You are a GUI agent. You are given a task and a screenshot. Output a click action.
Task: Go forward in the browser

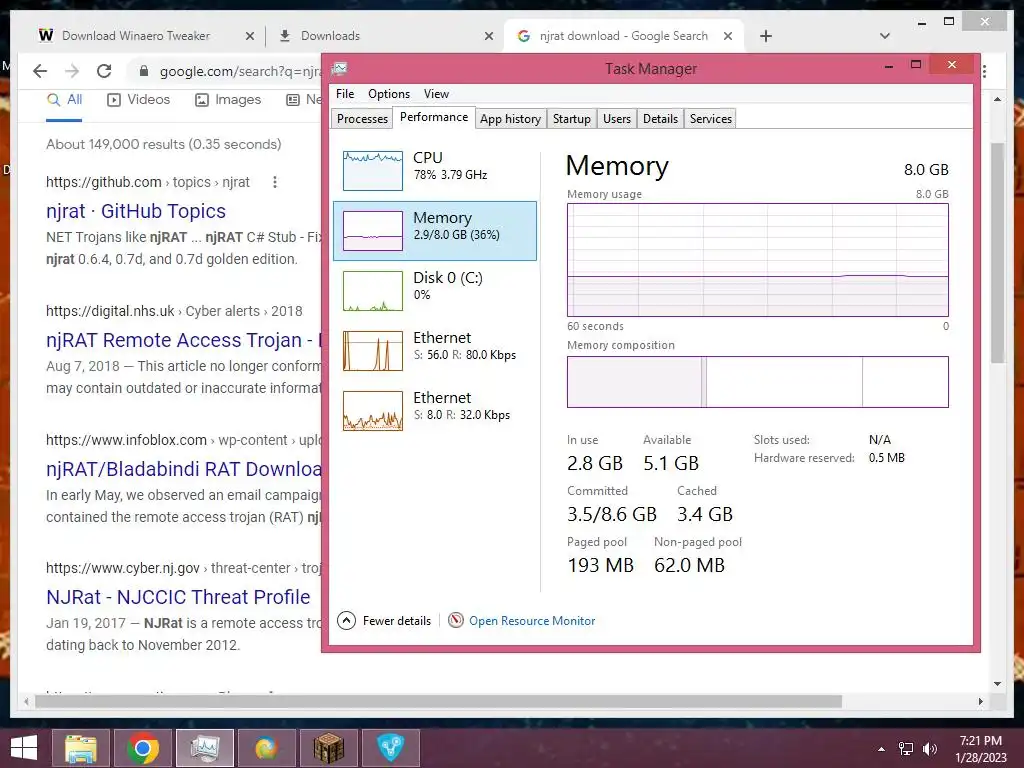point(72,71)
